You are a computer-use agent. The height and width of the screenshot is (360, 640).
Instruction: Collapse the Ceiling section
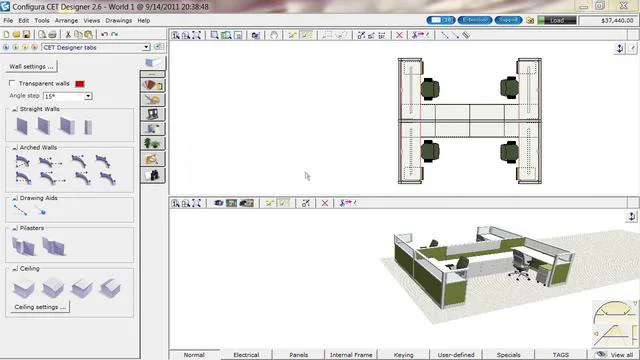click(x=15, y=269)
